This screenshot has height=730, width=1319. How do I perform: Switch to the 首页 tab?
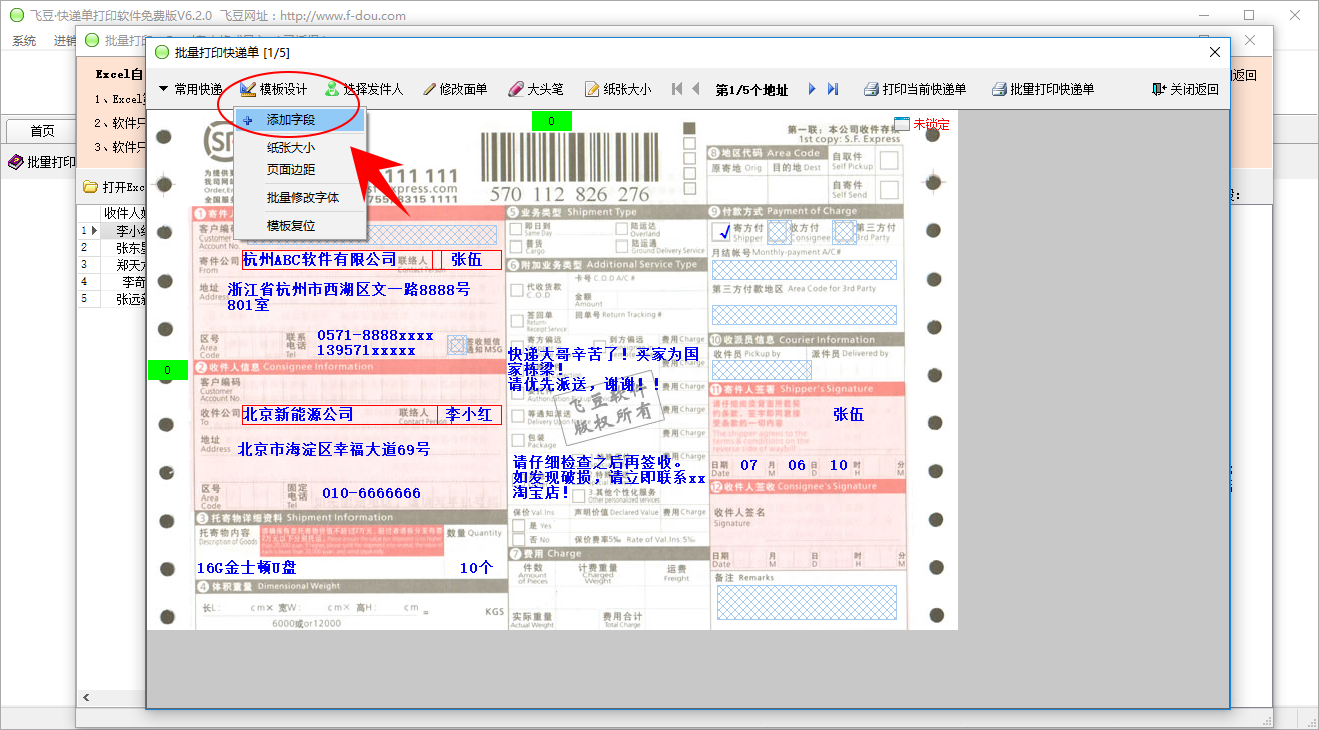pyautogui.click(x=42, y=131)
